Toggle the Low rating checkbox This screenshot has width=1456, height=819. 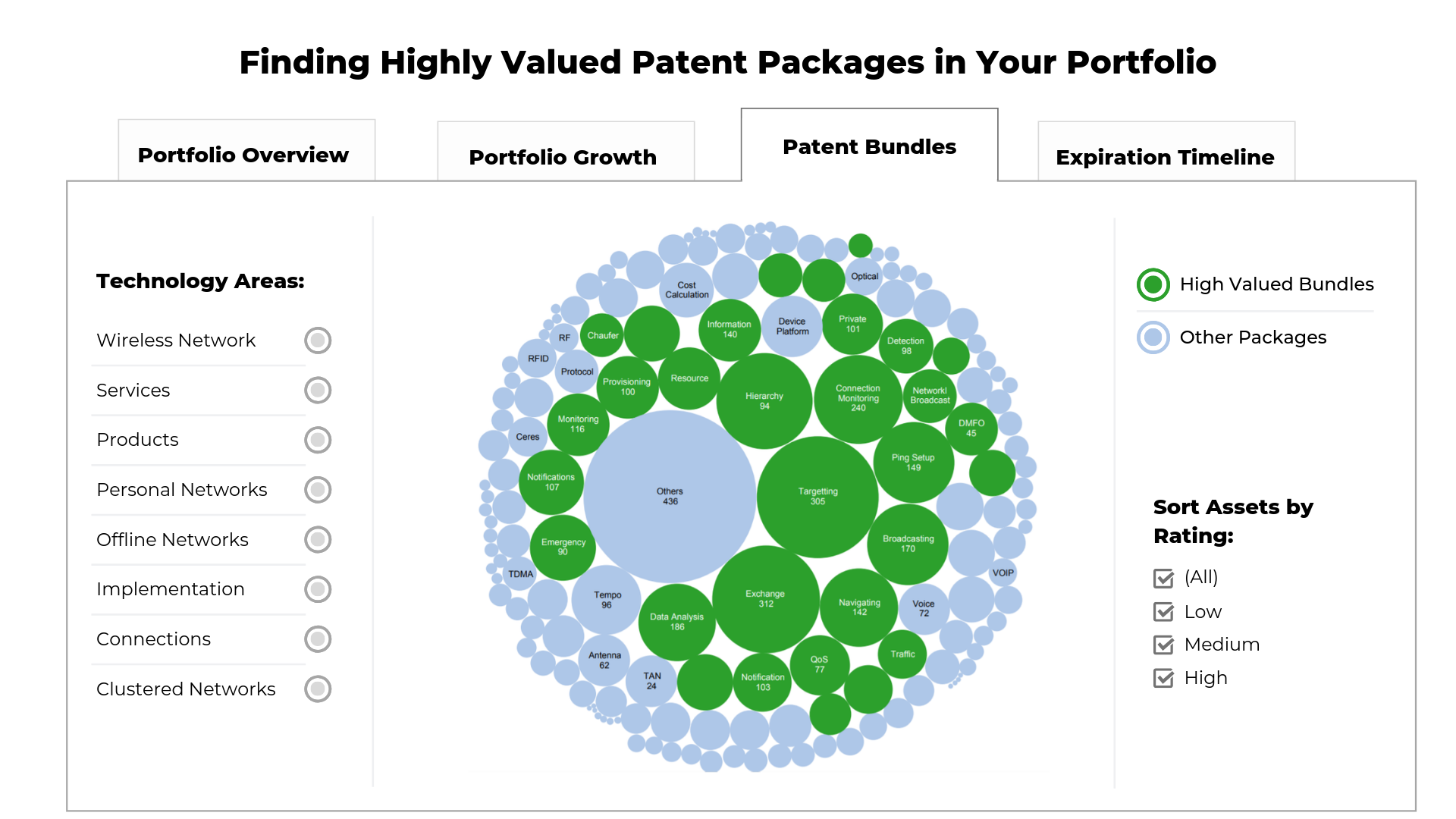pos(1163,611)
